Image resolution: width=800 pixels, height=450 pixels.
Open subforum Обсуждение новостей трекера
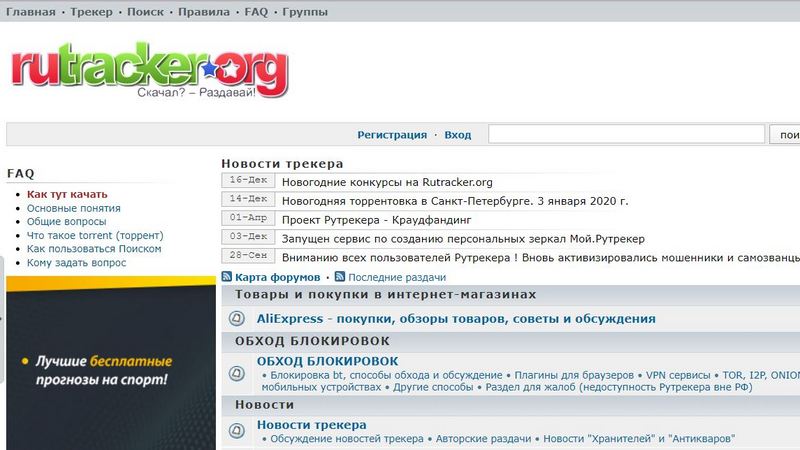[347, 439]
